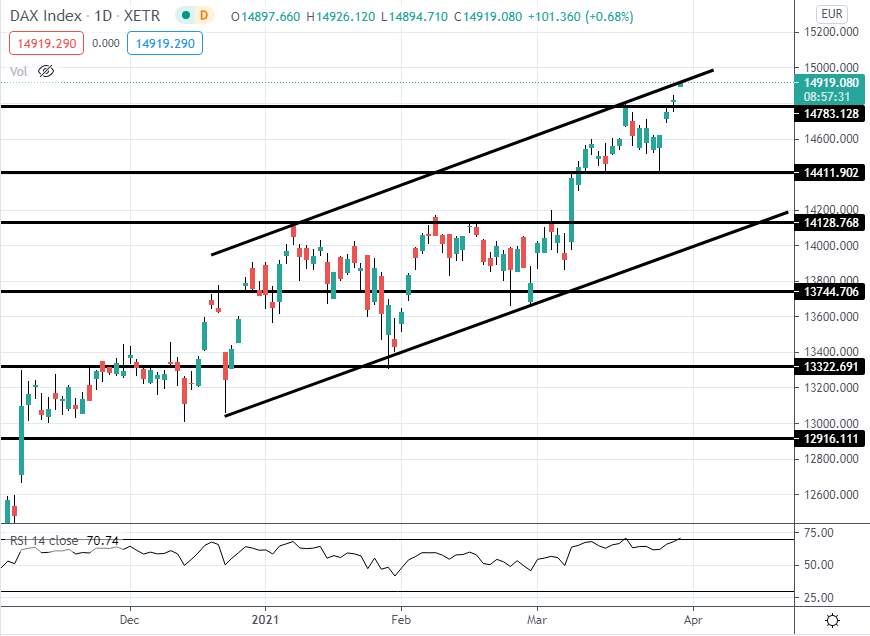Open the EUR currency selector
Image resolution: width=870 pixels, height=636 pixels.
click(x=832, y=14)
